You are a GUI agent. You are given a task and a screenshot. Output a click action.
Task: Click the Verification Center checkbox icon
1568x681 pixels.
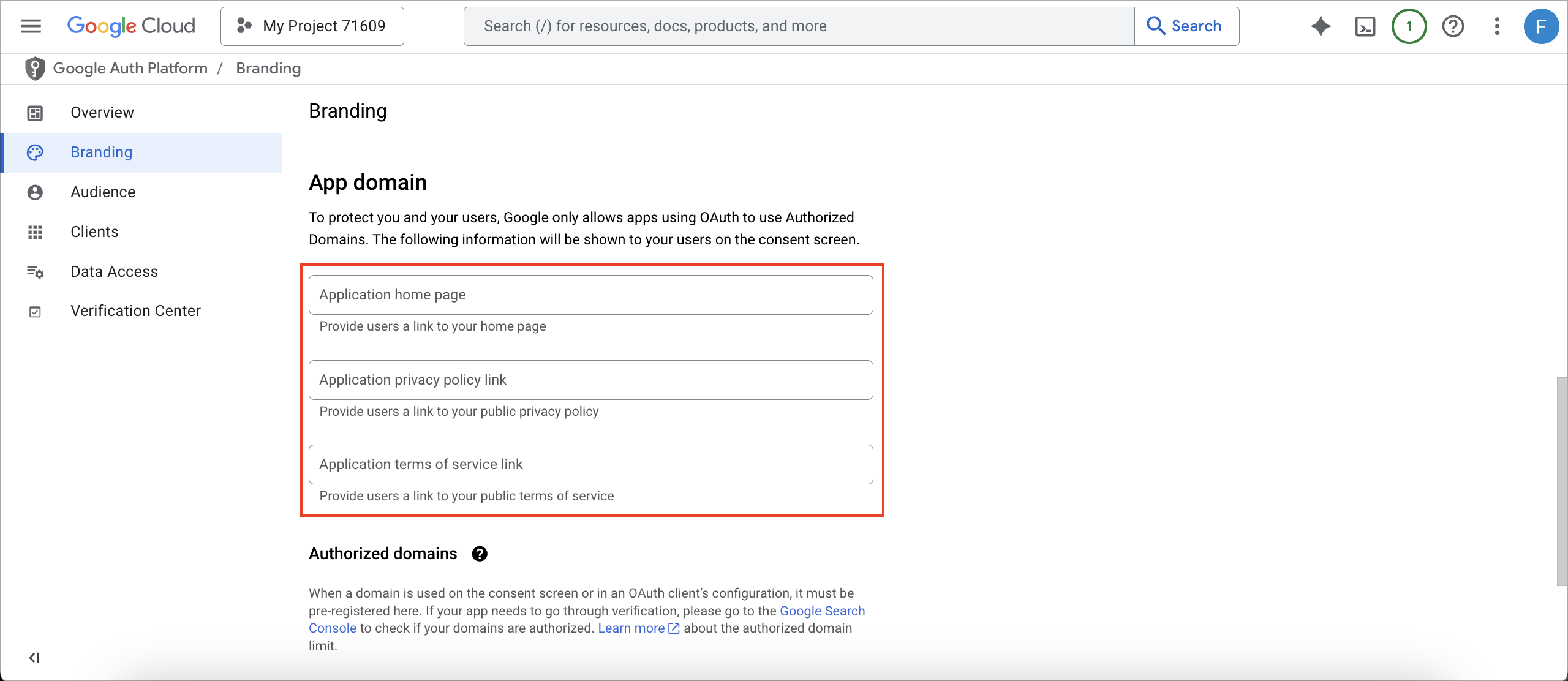tap(35, 312)
